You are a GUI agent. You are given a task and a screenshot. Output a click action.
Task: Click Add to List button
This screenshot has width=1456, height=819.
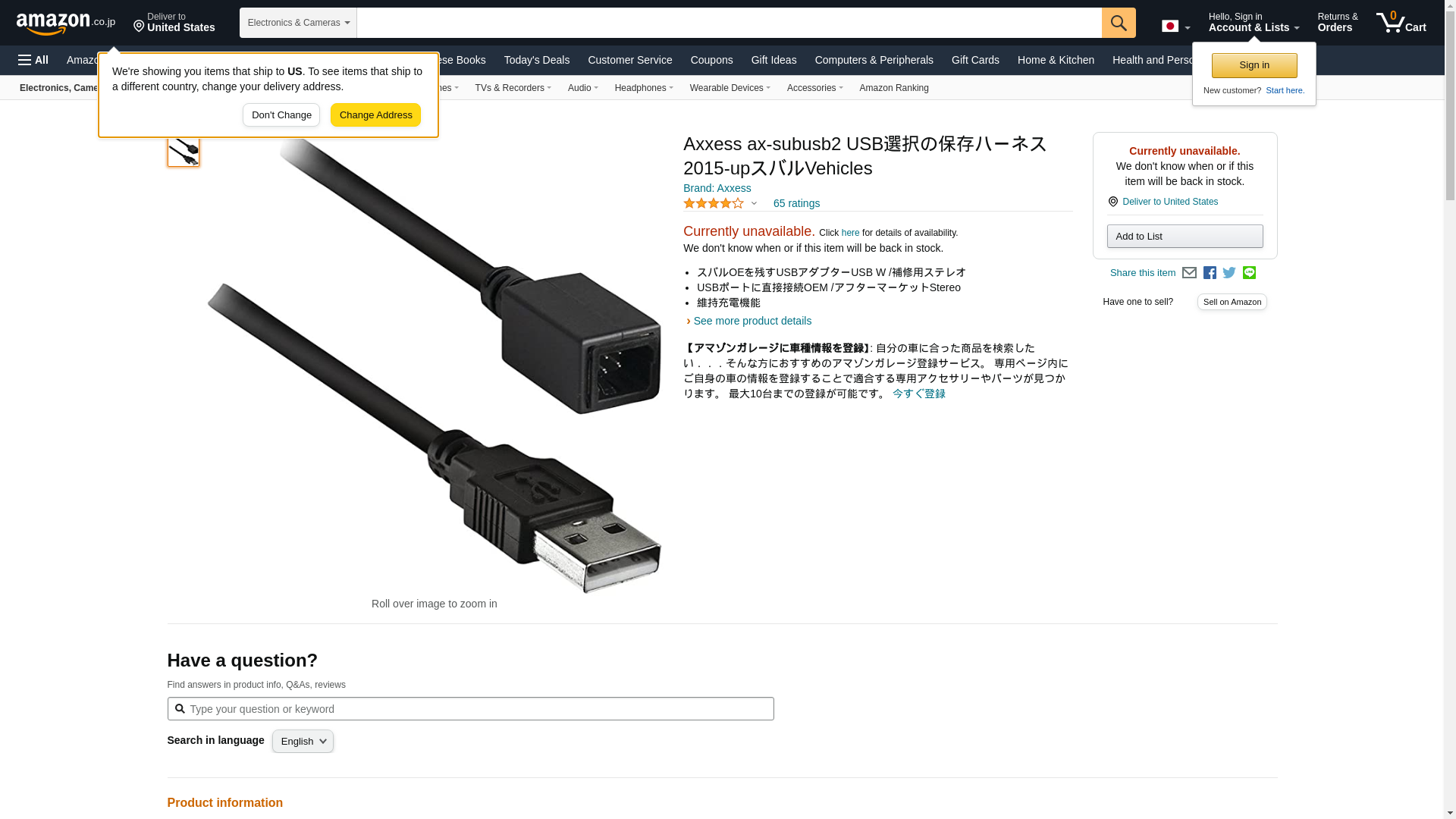tap(1185, 237)
